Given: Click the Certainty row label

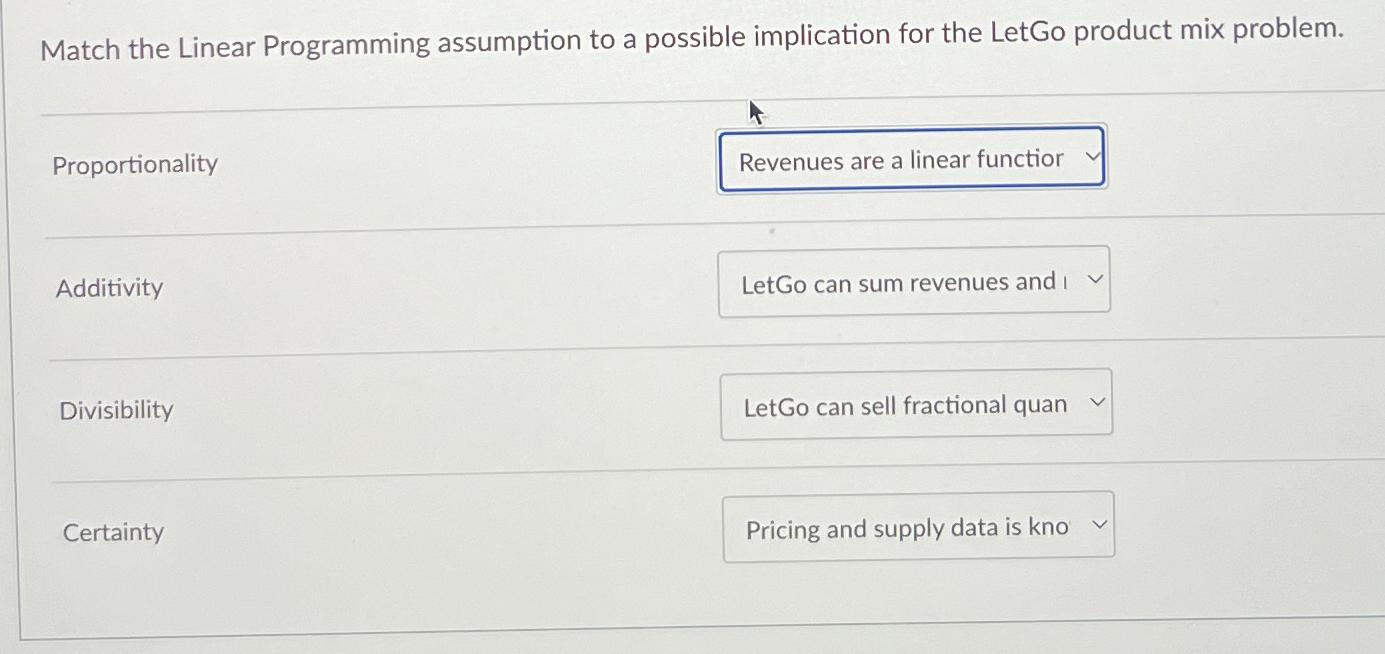Looking at the screenshot, I should tap(113, 533).
